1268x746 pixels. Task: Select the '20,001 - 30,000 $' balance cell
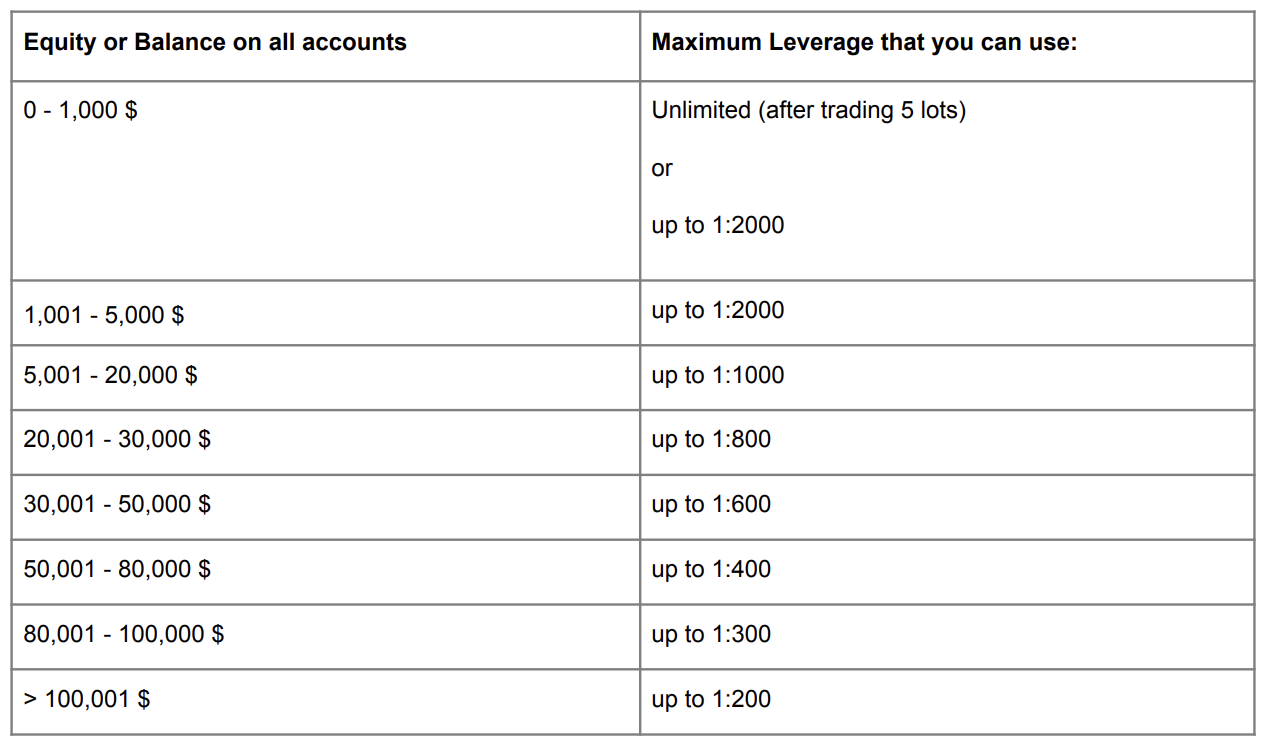point(117,439)
